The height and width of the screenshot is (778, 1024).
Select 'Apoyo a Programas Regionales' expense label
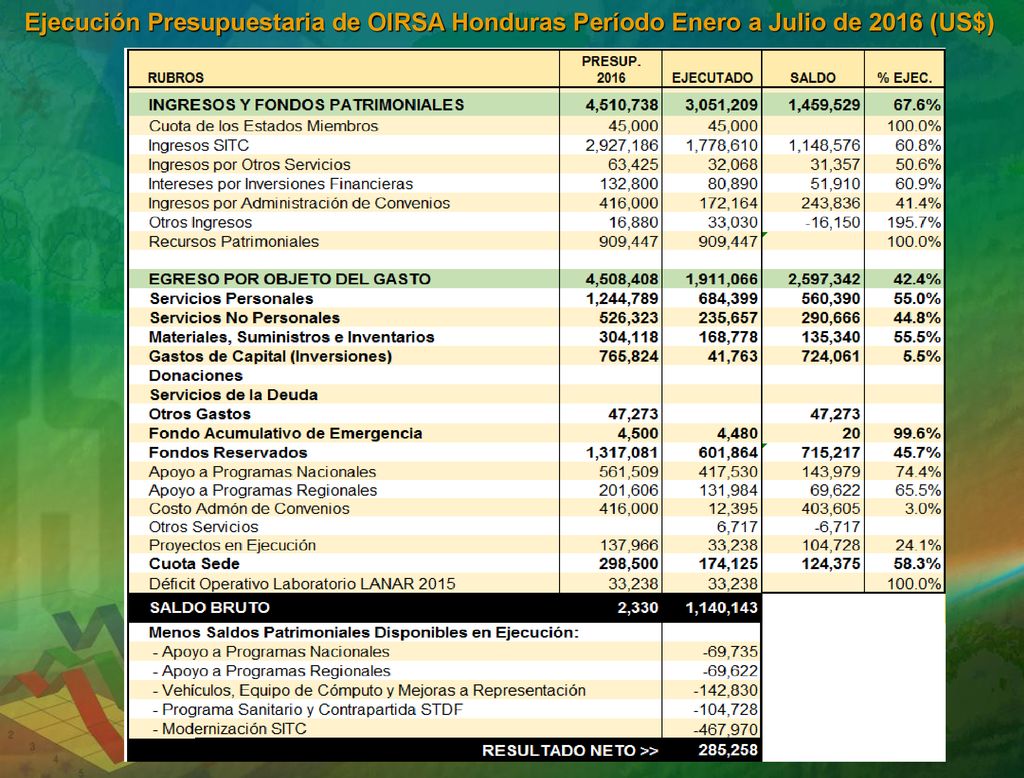point(263,490)
